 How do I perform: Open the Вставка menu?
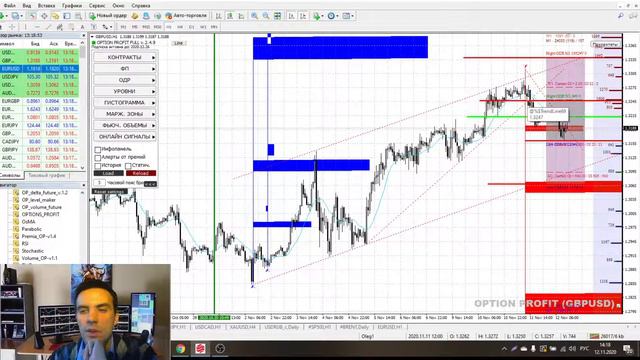tap(46, 6)
